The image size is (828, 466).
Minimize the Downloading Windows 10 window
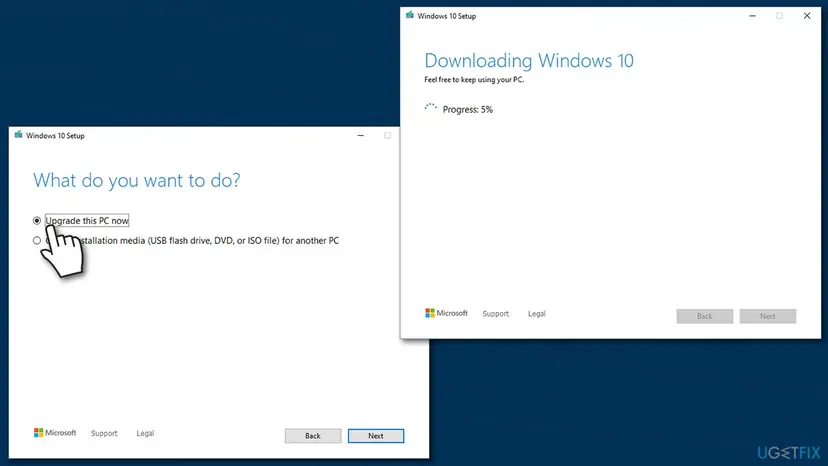(752, 16)
